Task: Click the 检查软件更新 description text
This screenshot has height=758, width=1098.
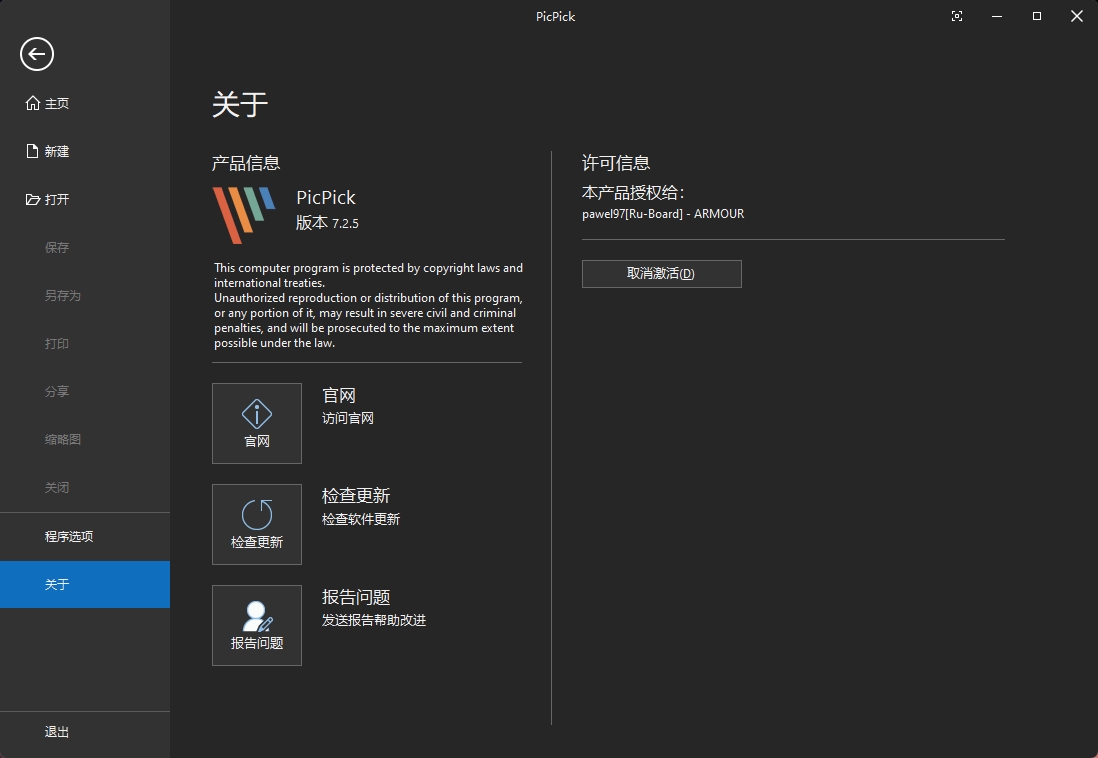Action: [361, 519]
